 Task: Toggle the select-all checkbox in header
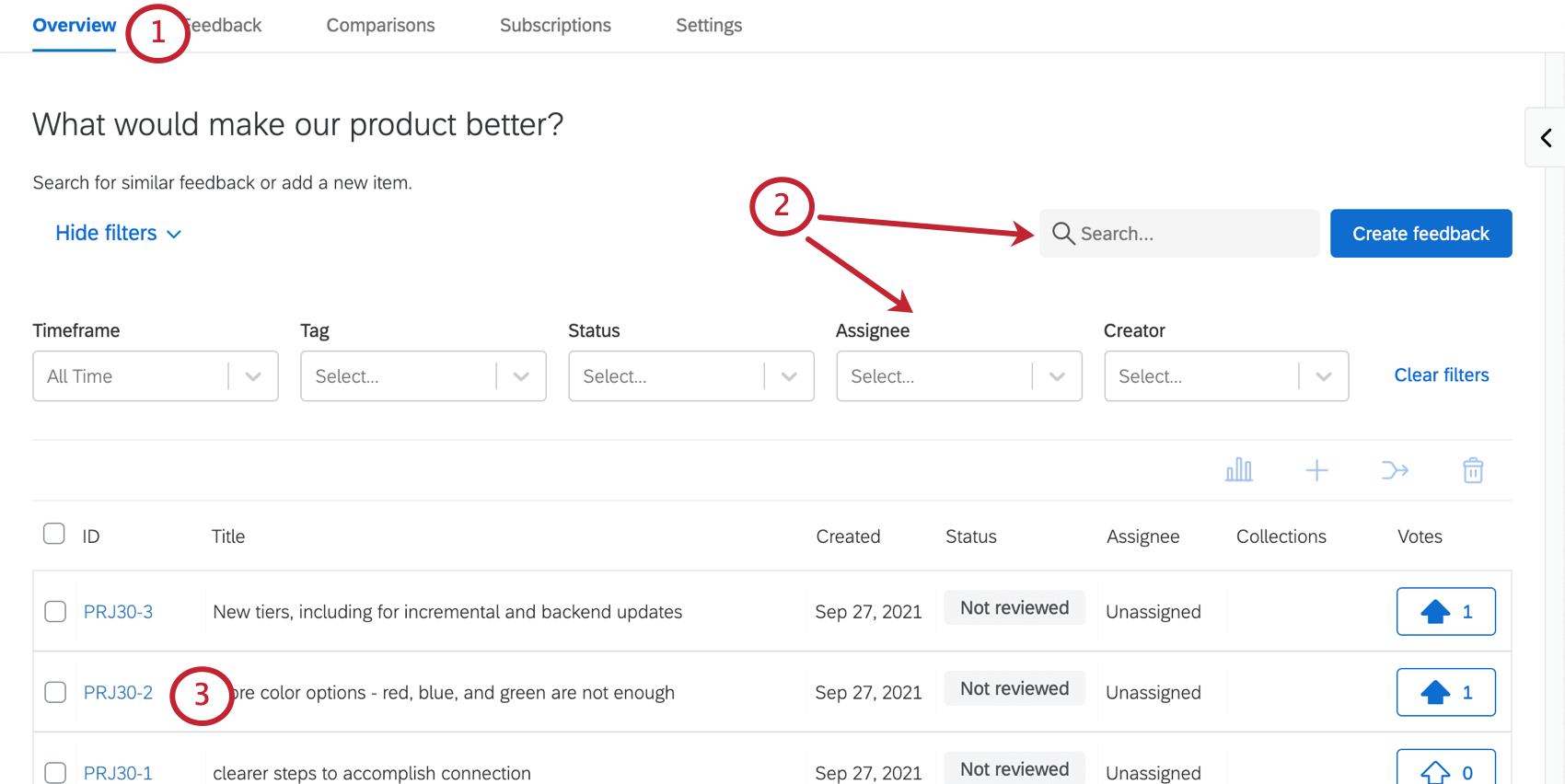coord(54,534)
